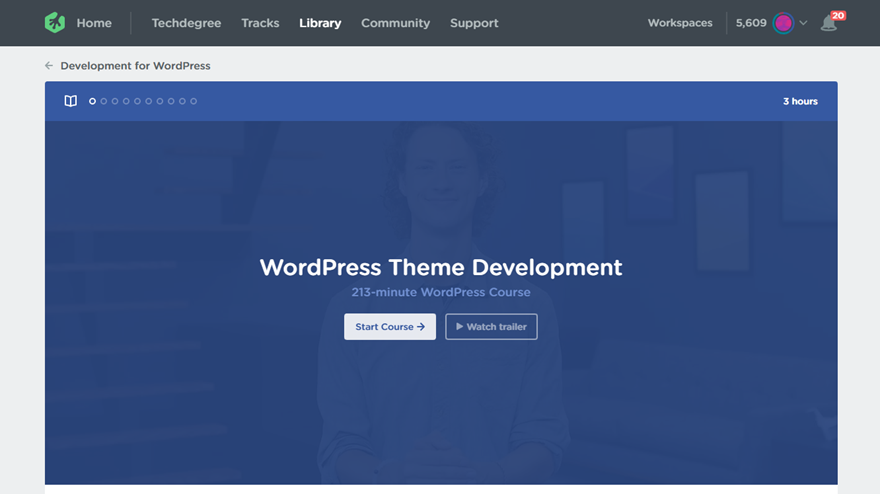Screen dimensions: 880x494
Task: Expand the account dropdown chevron
Action: click(803, 23)
